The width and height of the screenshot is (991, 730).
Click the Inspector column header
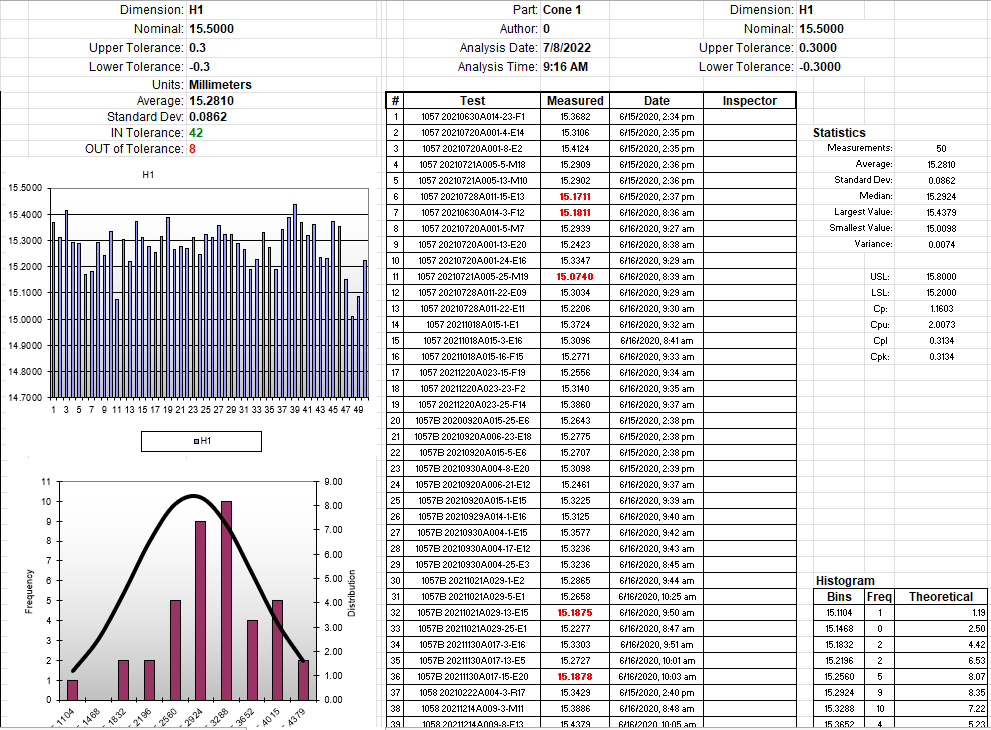coord(750,100)
